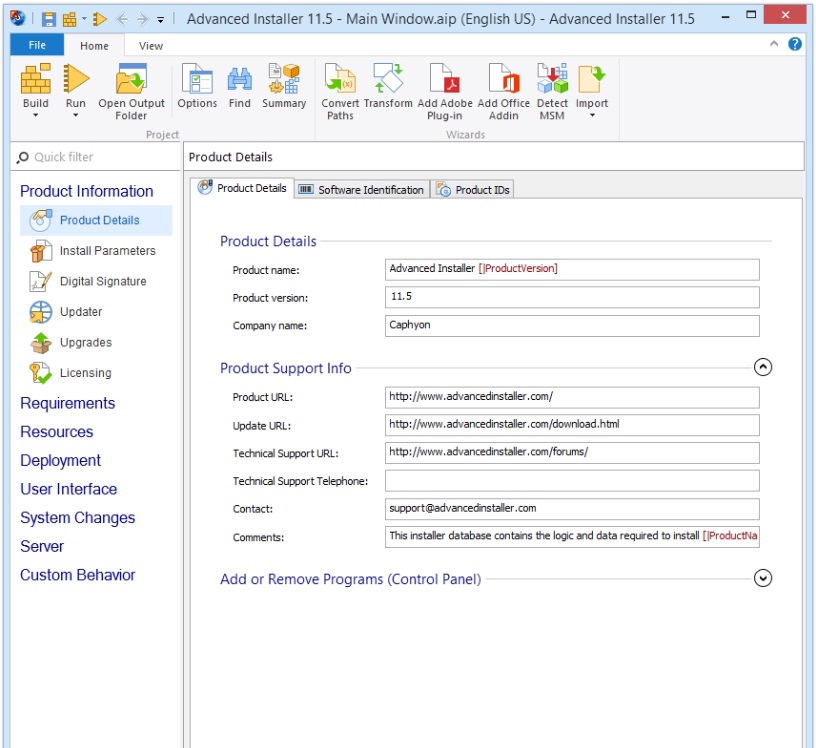Expand the Deployment section
The width and height of the screenshot is (816, 748).
60,460
